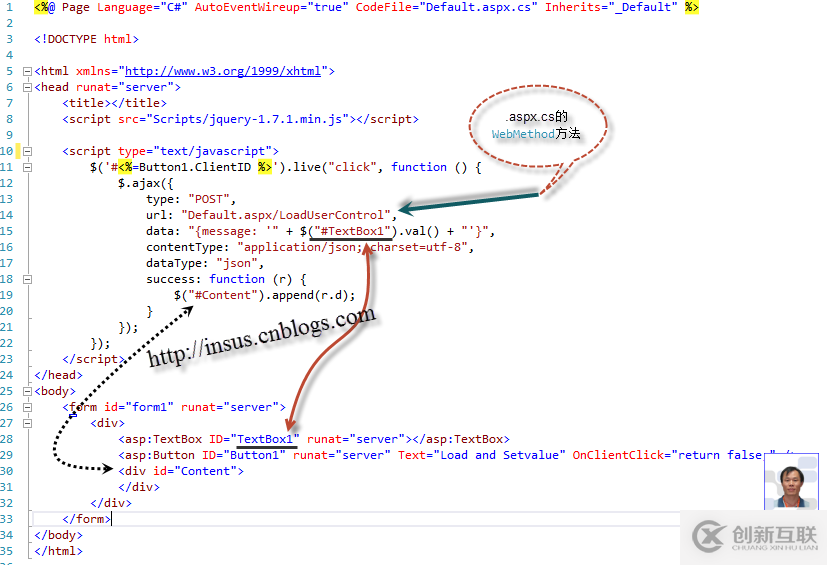Collapse the head runat="server" block

click(x=27, y=88)
